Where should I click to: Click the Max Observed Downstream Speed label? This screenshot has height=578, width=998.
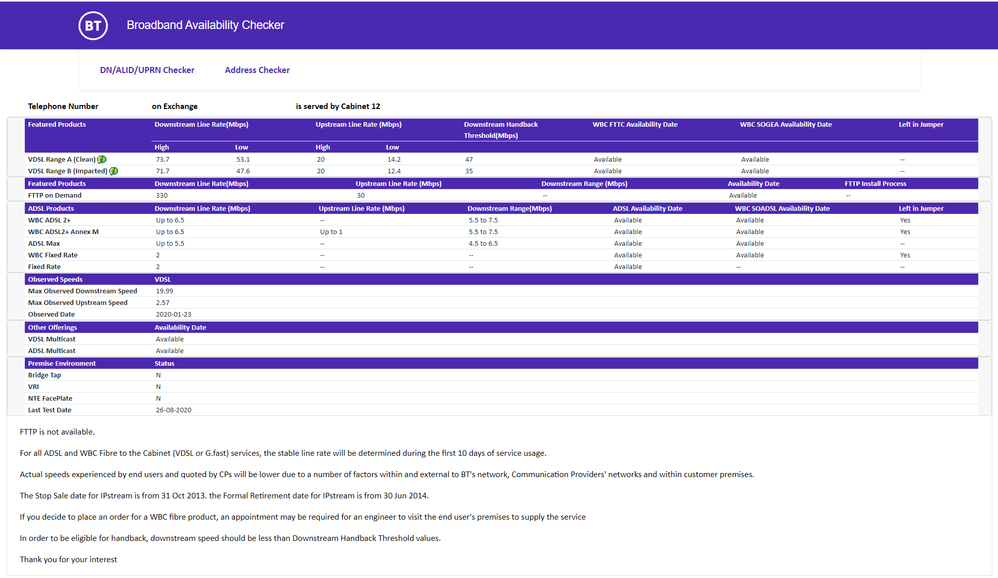(x=82, y=291)
